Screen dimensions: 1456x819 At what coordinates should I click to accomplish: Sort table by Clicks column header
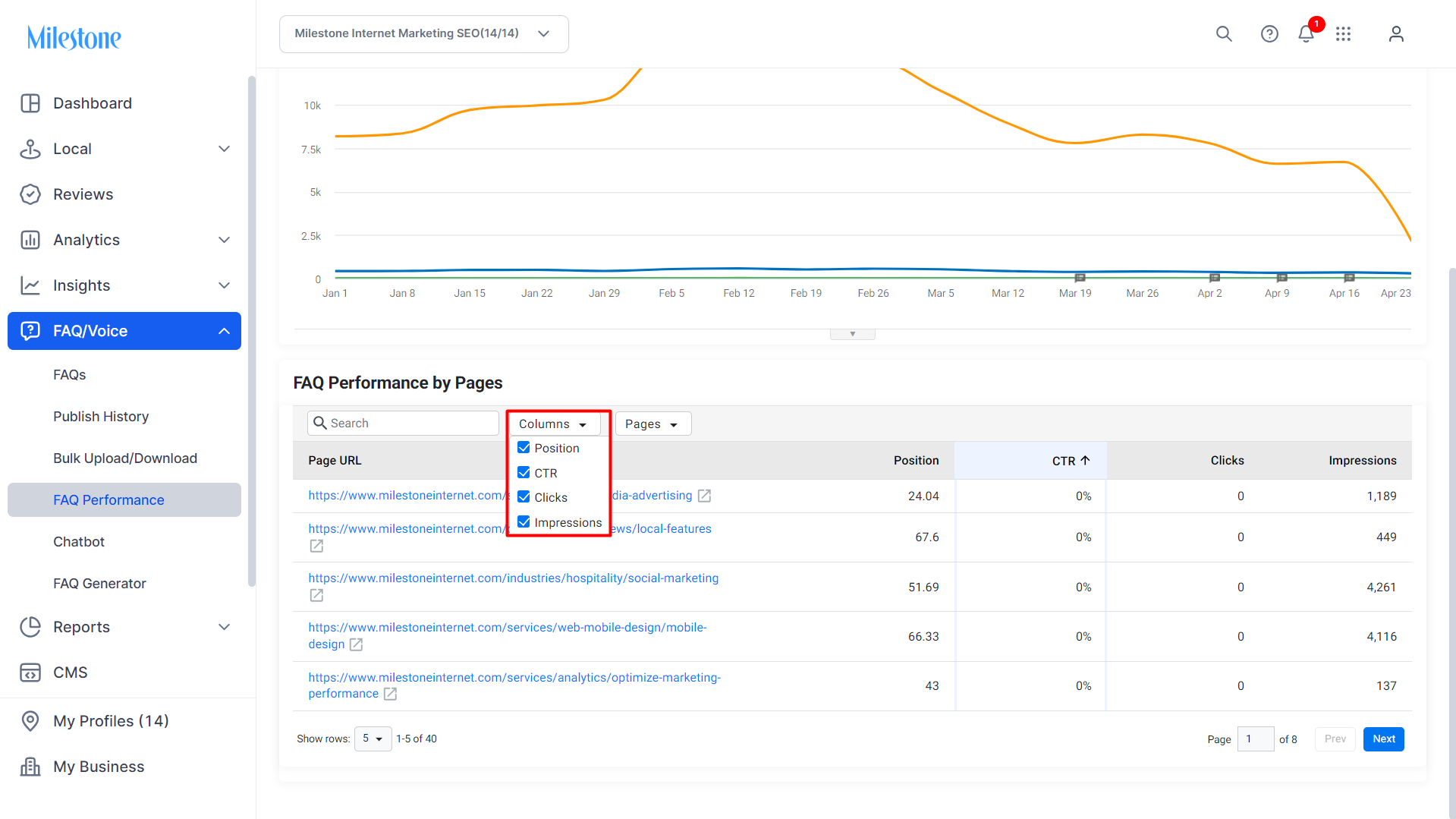click(x=1227, y=461)
